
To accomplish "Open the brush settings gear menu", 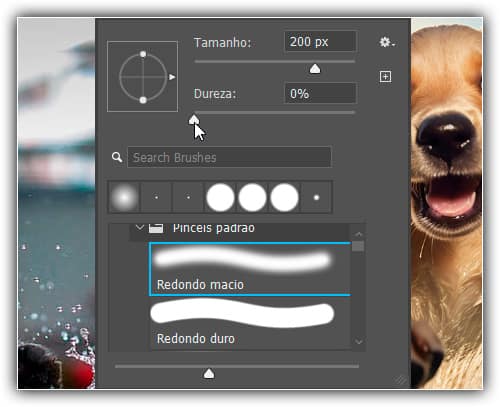I will [x=387, y=42].
